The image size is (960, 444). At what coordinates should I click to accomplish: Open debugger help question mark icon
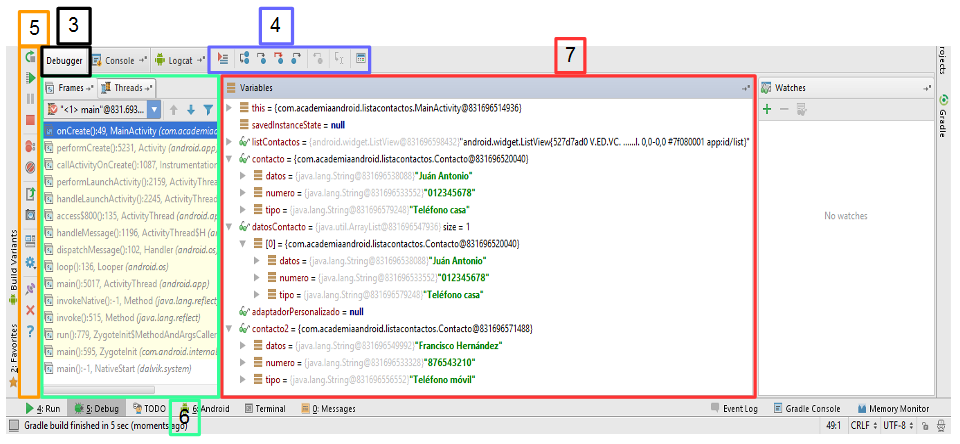coord(29,331)
